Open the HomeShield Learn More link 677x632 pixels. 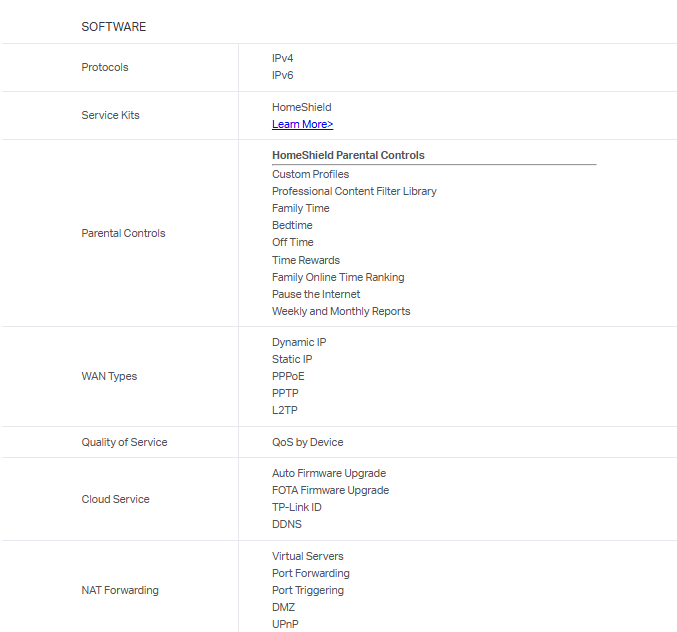click(x=302, y=124)
